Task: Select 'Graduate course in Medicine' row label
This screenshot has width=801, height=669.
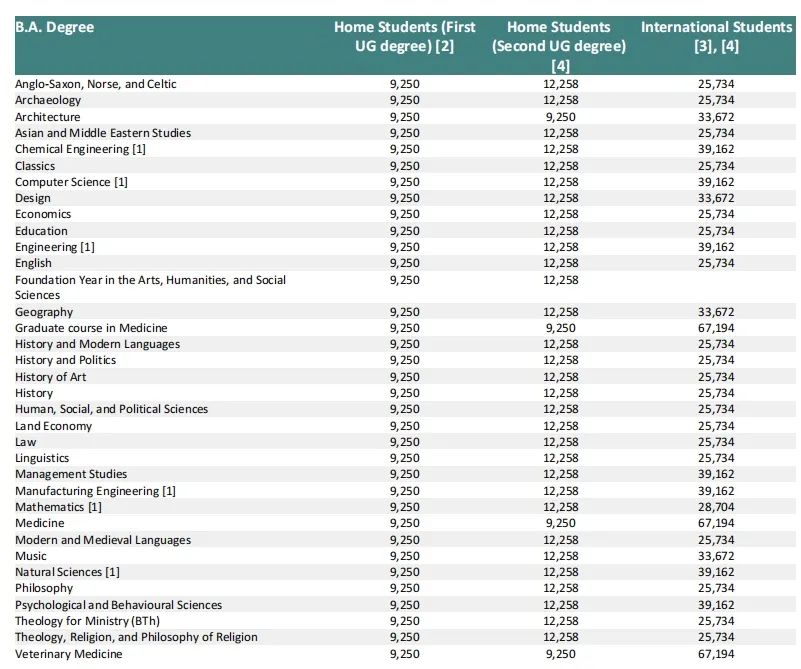Action: (x=91, y=328)
